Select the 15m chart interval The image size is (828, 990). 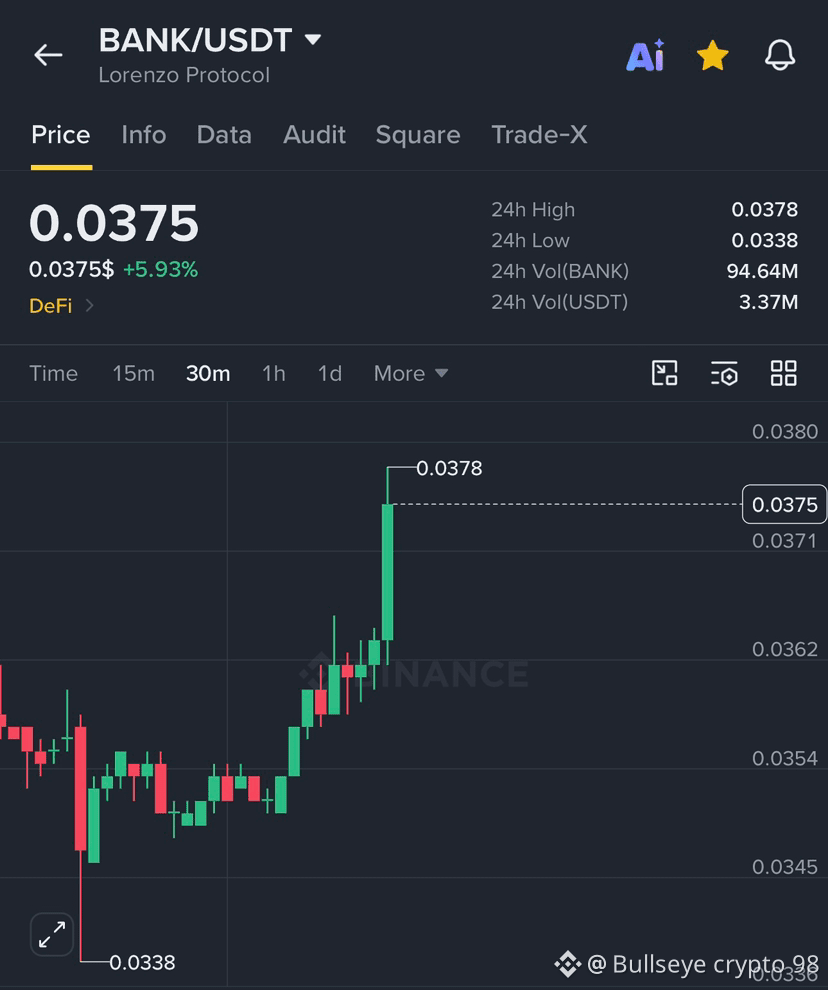click(x=134, y=373)
